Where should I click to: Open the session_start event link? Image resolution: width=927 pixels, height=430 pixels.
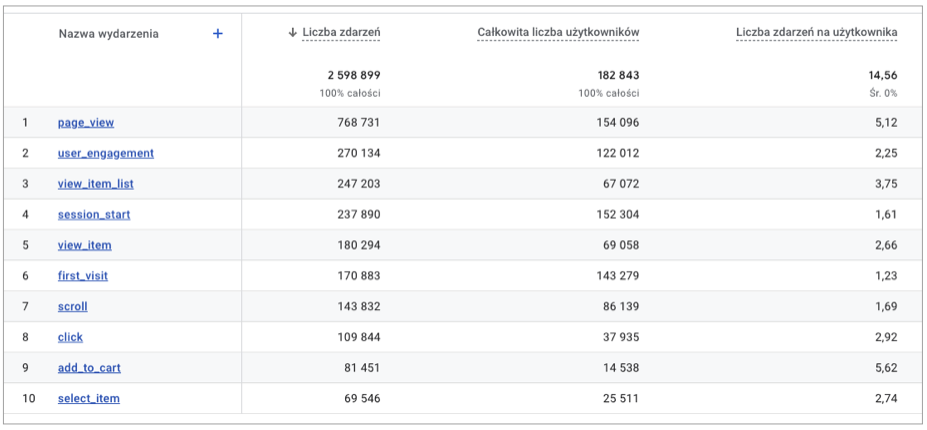point(94,214)
